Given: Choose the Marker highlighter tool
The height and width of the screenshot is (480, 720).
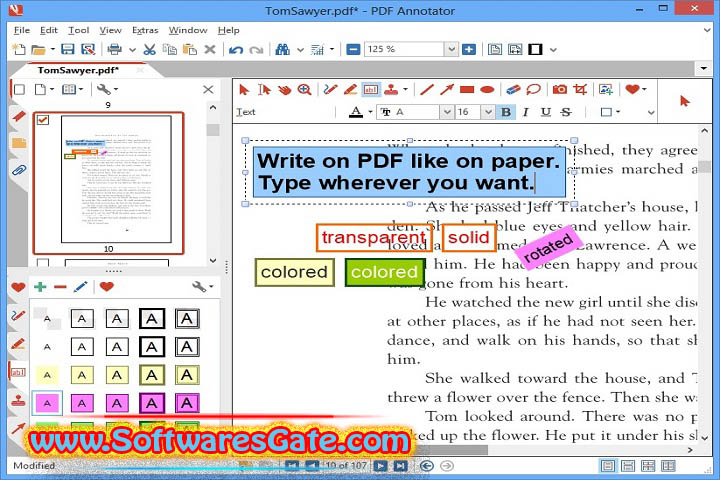Looking at the screenshot, I should [x=350, y=90].
